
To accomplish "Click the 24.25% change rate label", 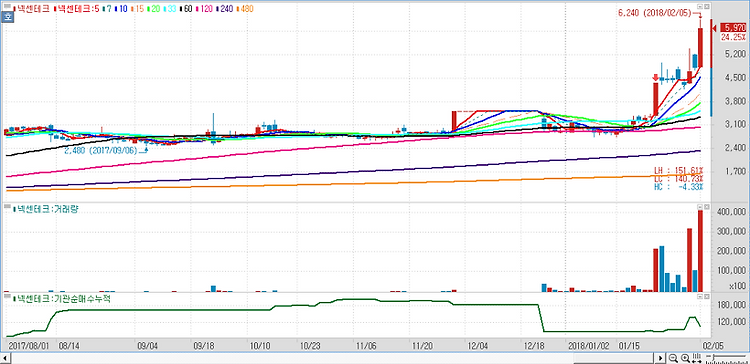I will (734, 37).
